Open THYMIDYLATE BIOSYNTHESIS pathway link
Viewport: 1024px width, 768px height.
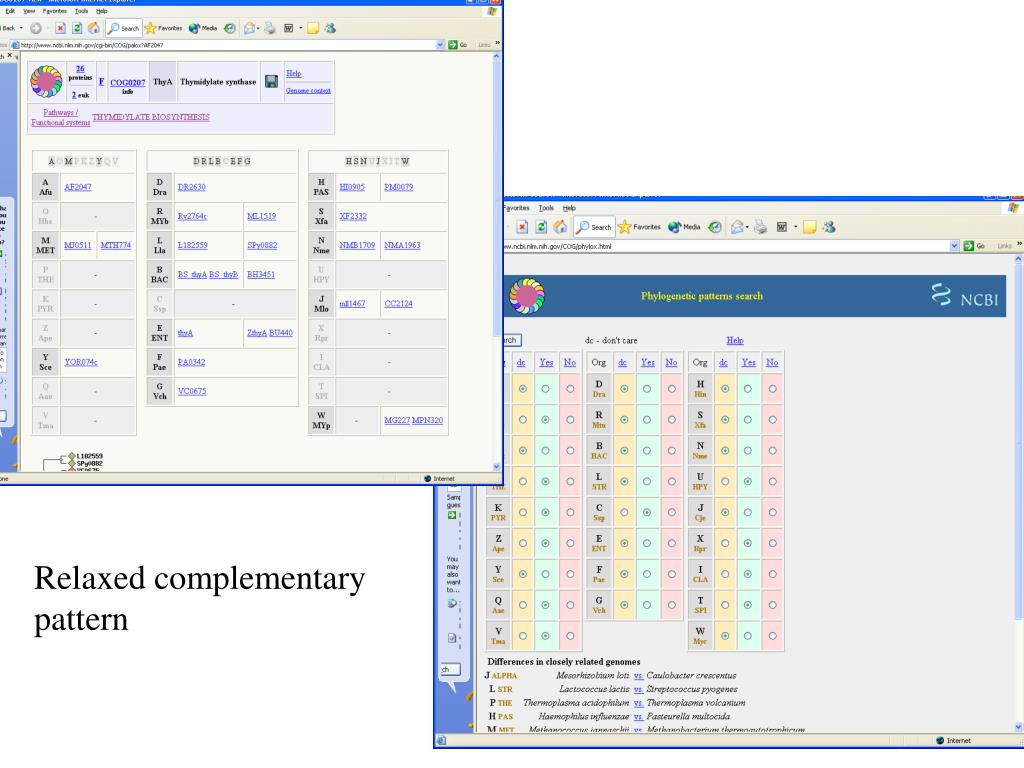pos(151,117)
